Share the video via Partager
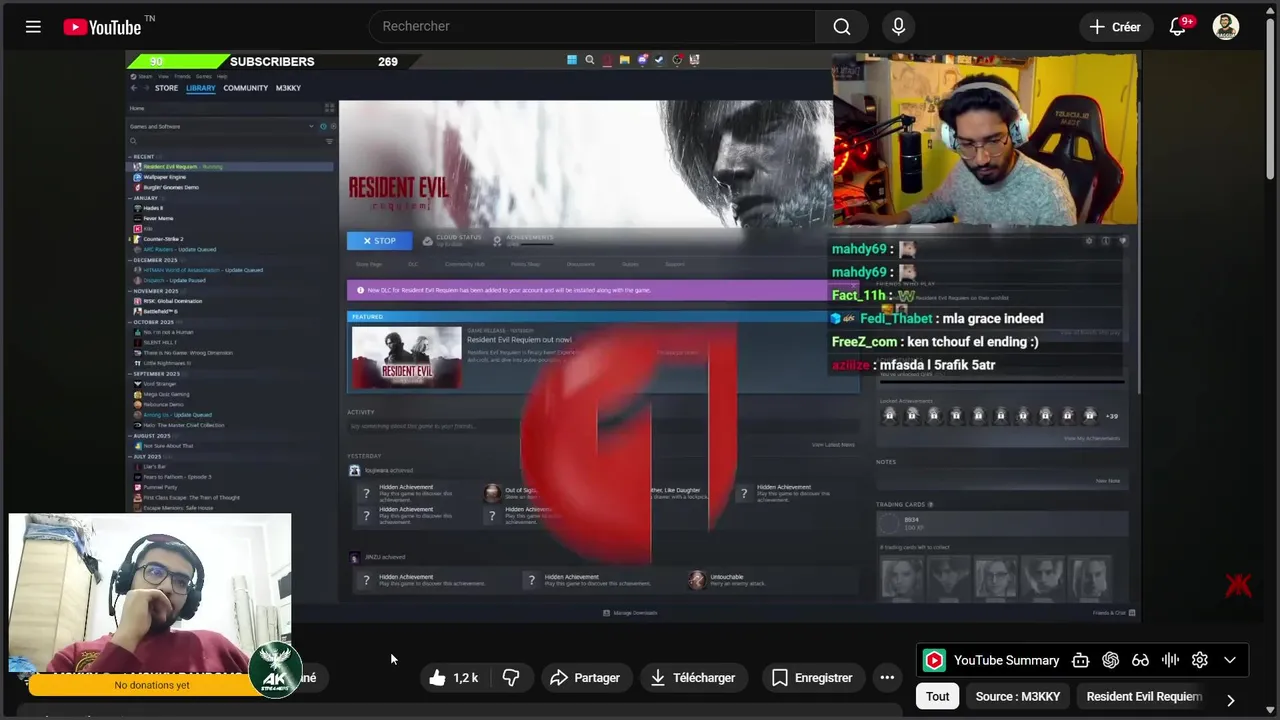The image size is (1280, 720). click(x=586, y=678)
